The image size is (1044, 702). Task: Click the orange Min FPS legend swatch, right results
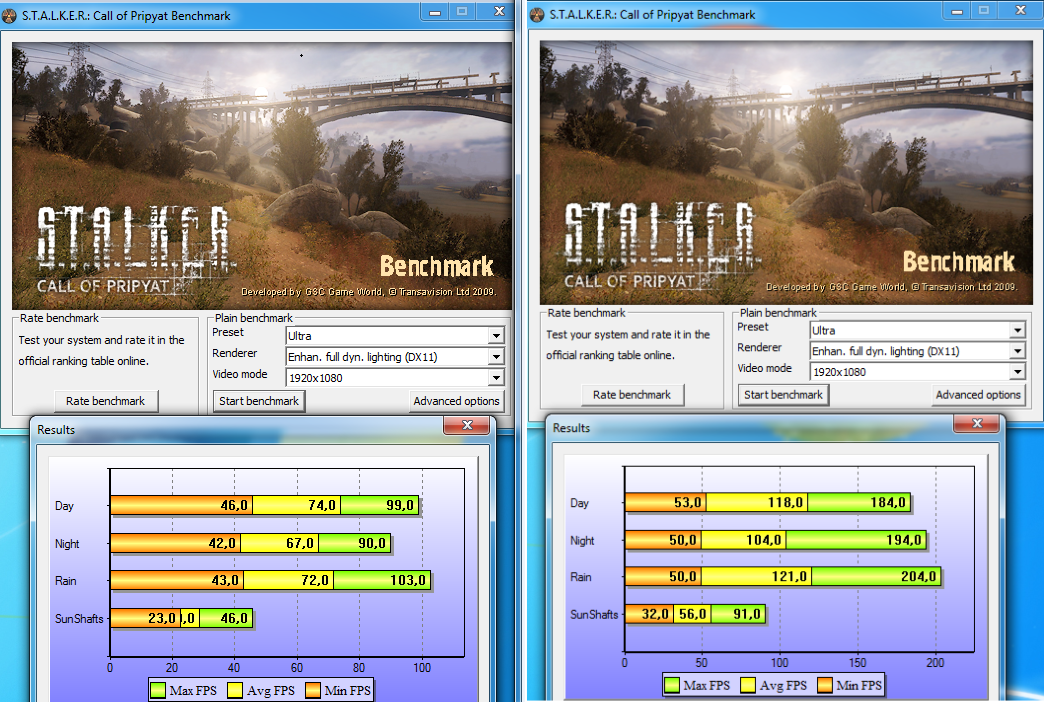click(x=825, y=685)
